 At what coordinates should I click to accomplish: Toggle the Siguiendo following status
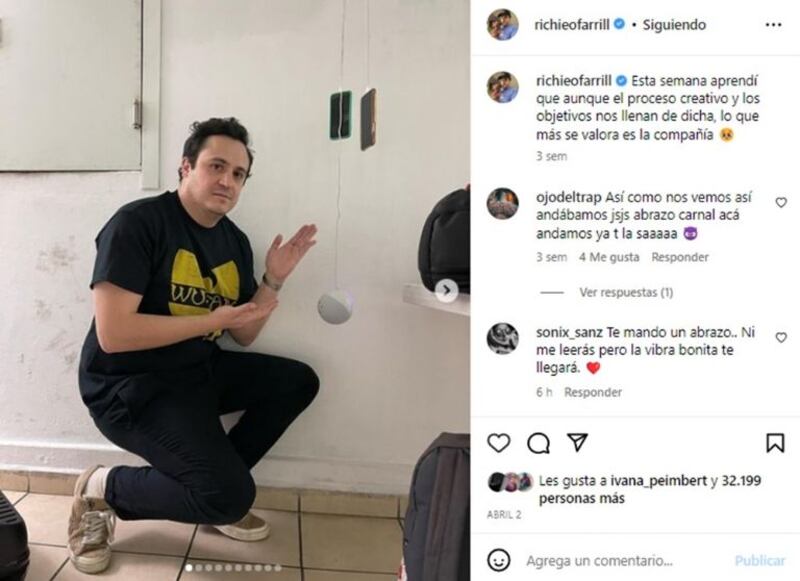pos(674,24)
